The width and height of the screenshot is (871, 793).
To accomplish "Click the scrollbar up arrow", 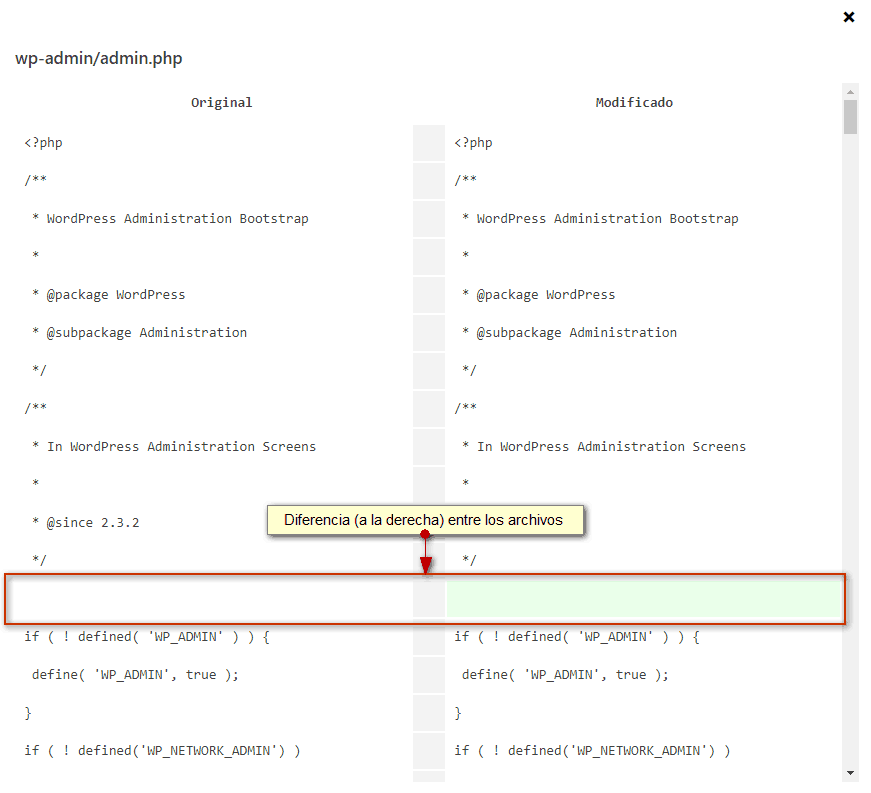I will pyautogui.click(x=850, y=91).
